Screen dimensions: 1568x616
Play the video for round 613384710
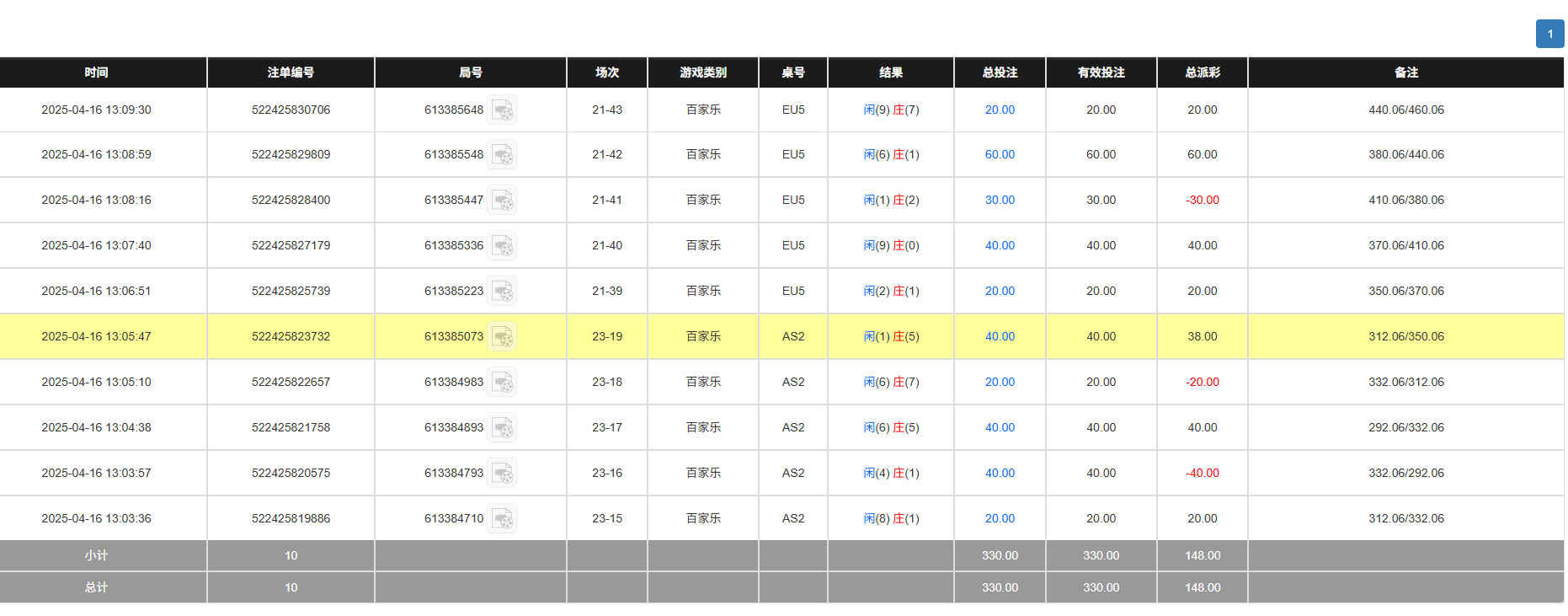[x=503, y=518]
